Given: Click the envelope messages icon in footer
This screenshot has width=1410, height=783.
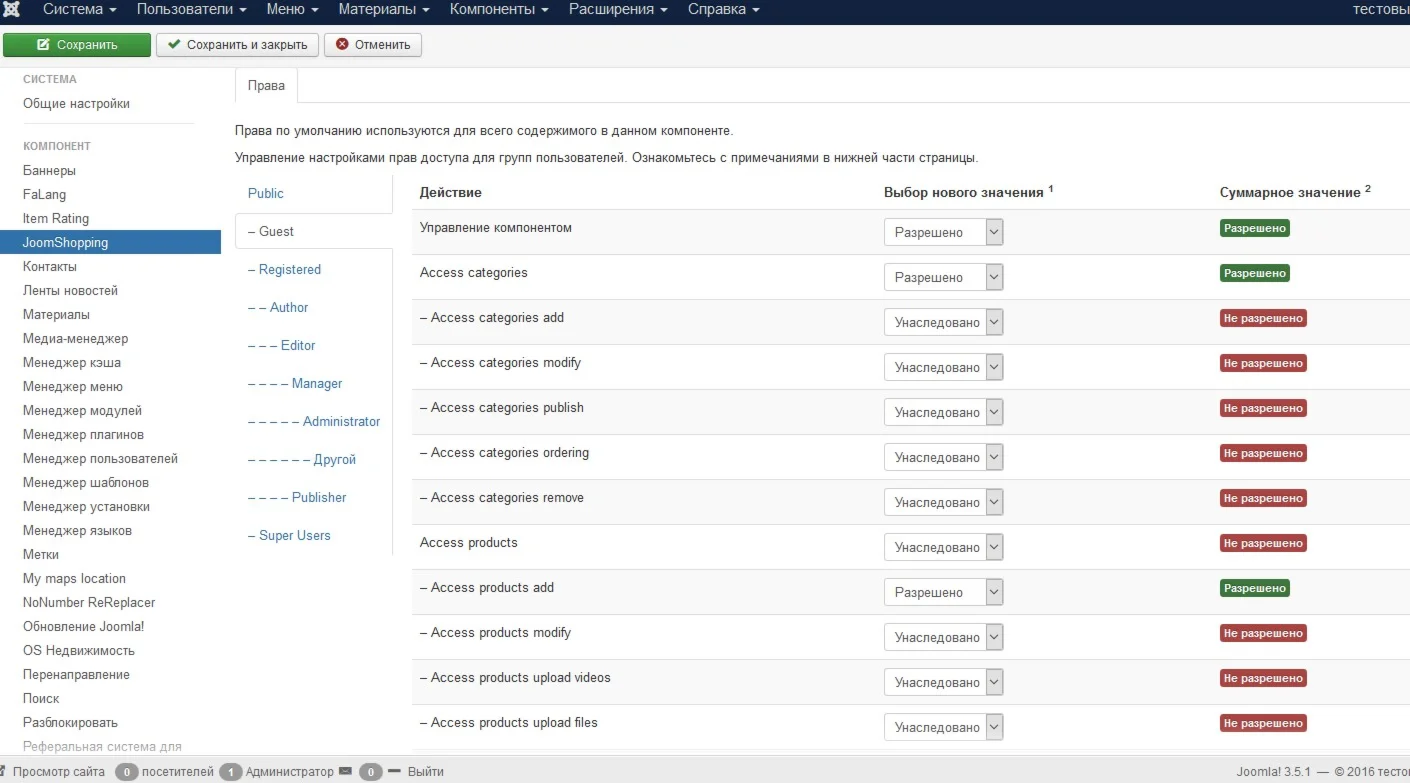Looking at the screenshot, I should tap(345, 772).
